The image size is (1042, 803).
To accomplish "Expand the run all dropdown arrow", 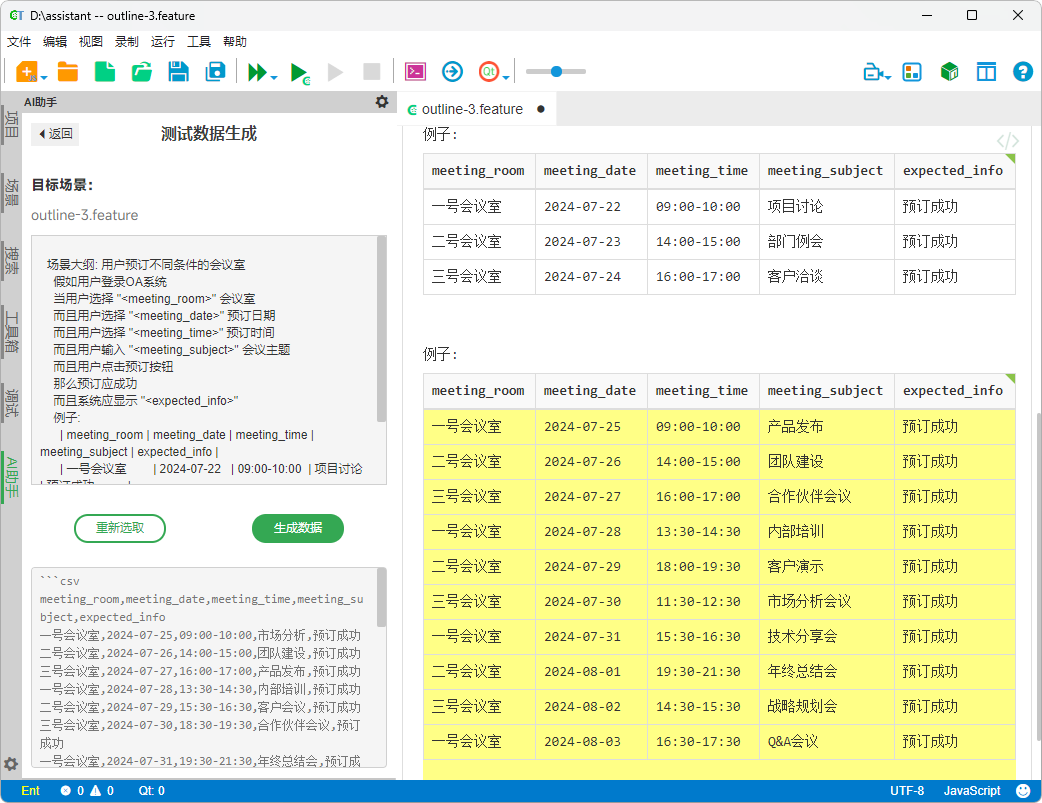I will [x=274, y=78].
